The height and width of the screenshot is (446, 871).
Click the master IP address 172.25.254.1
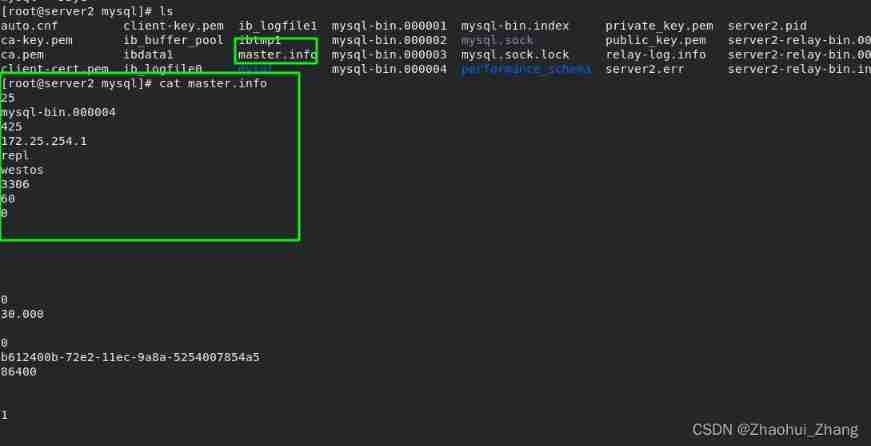click(x=44, y=141)
